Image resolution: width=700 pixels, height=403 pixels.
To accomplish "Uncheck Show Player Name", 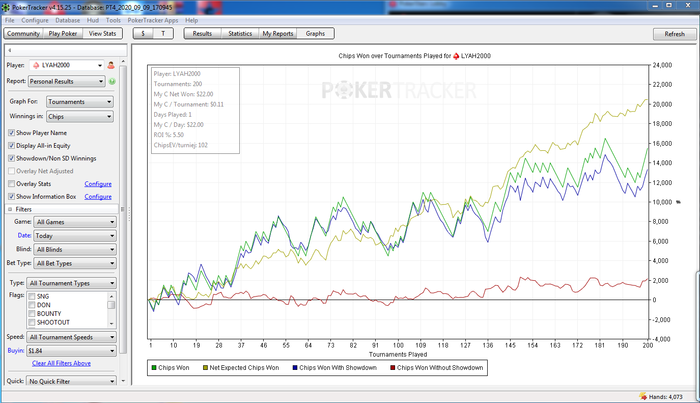I will [x=11, y=133].
